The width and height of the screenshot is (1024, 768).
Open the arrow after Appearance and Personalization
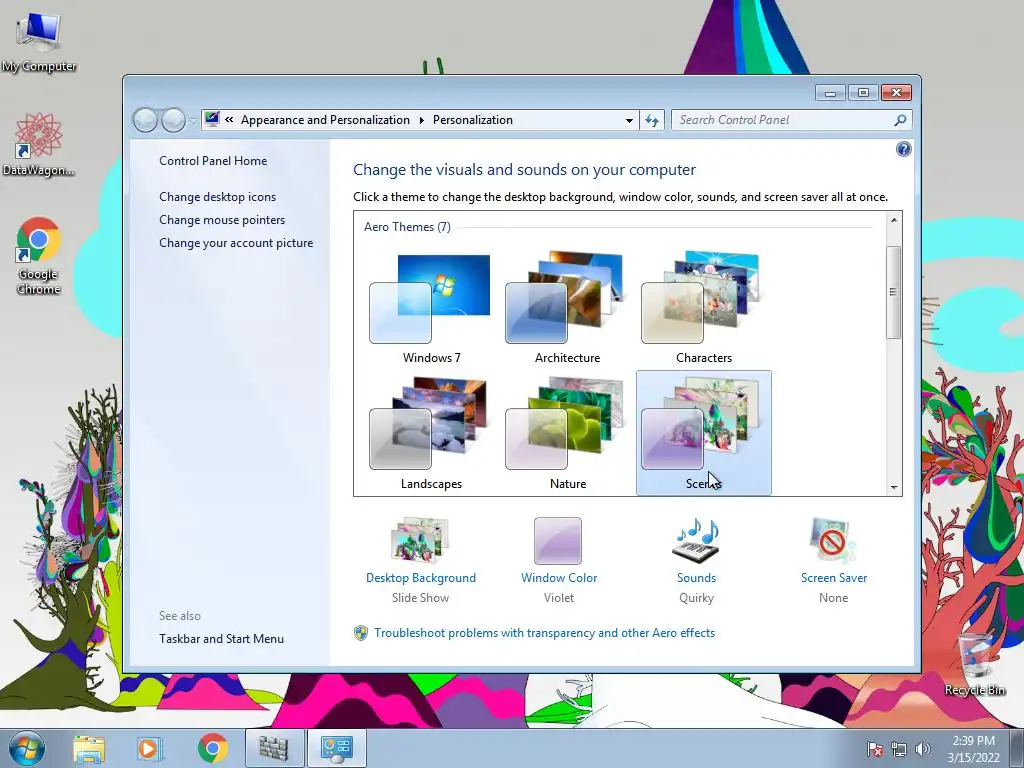[x=421, y=120]
